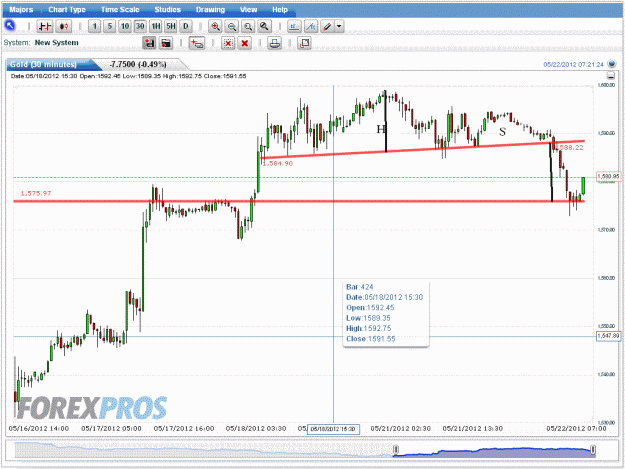Click the H head annotation on the chart
Image resolution: width=625 pixels, height=469 pixels.
pos(381,129)
